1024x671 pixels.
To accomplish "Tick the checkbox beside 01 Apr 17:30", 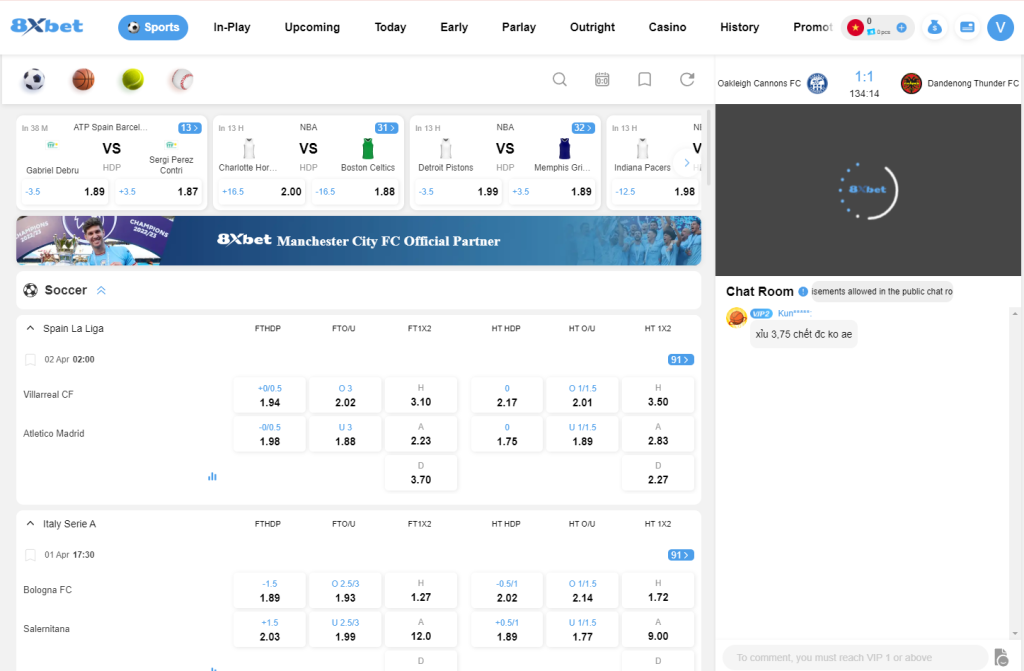I will click(30, 555).
